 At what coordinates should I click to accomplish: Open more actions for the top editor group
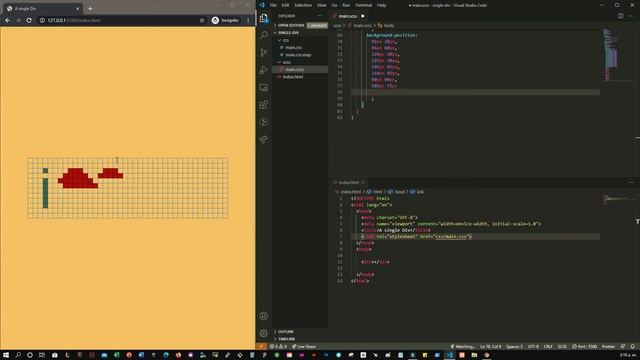tap(631, 16)
